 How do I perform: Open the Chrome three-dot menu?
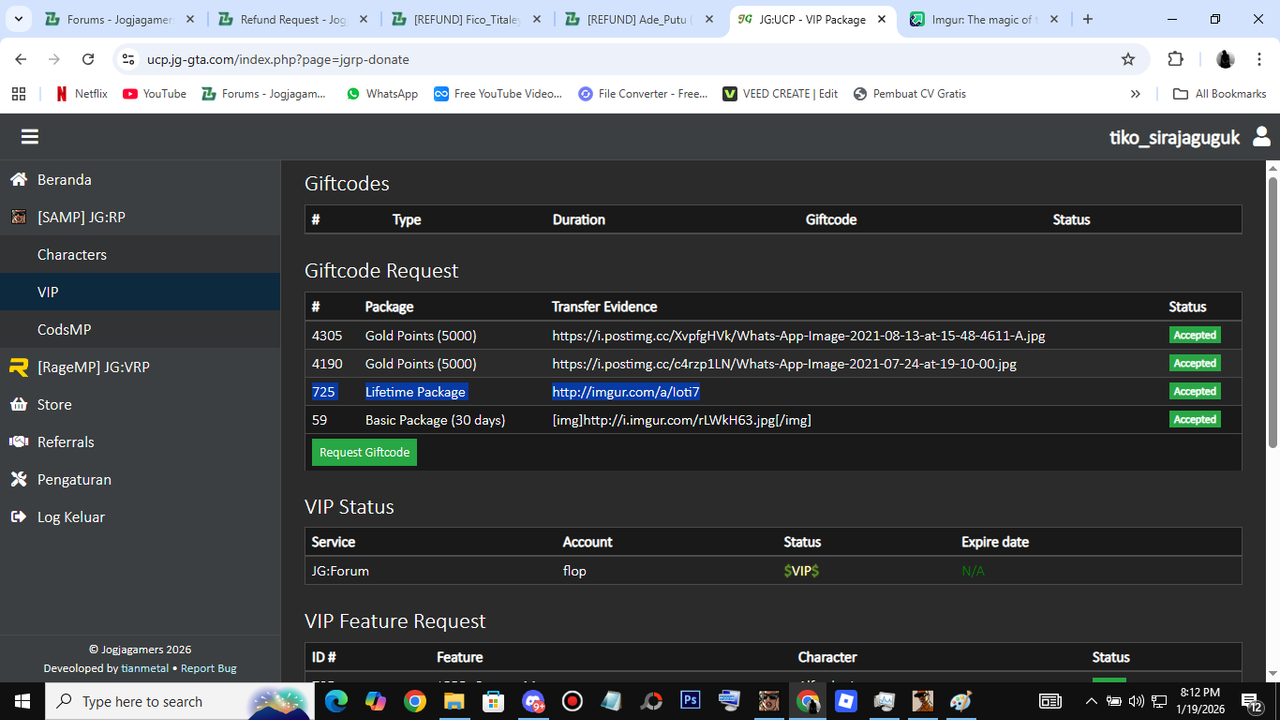[1259, 59]
